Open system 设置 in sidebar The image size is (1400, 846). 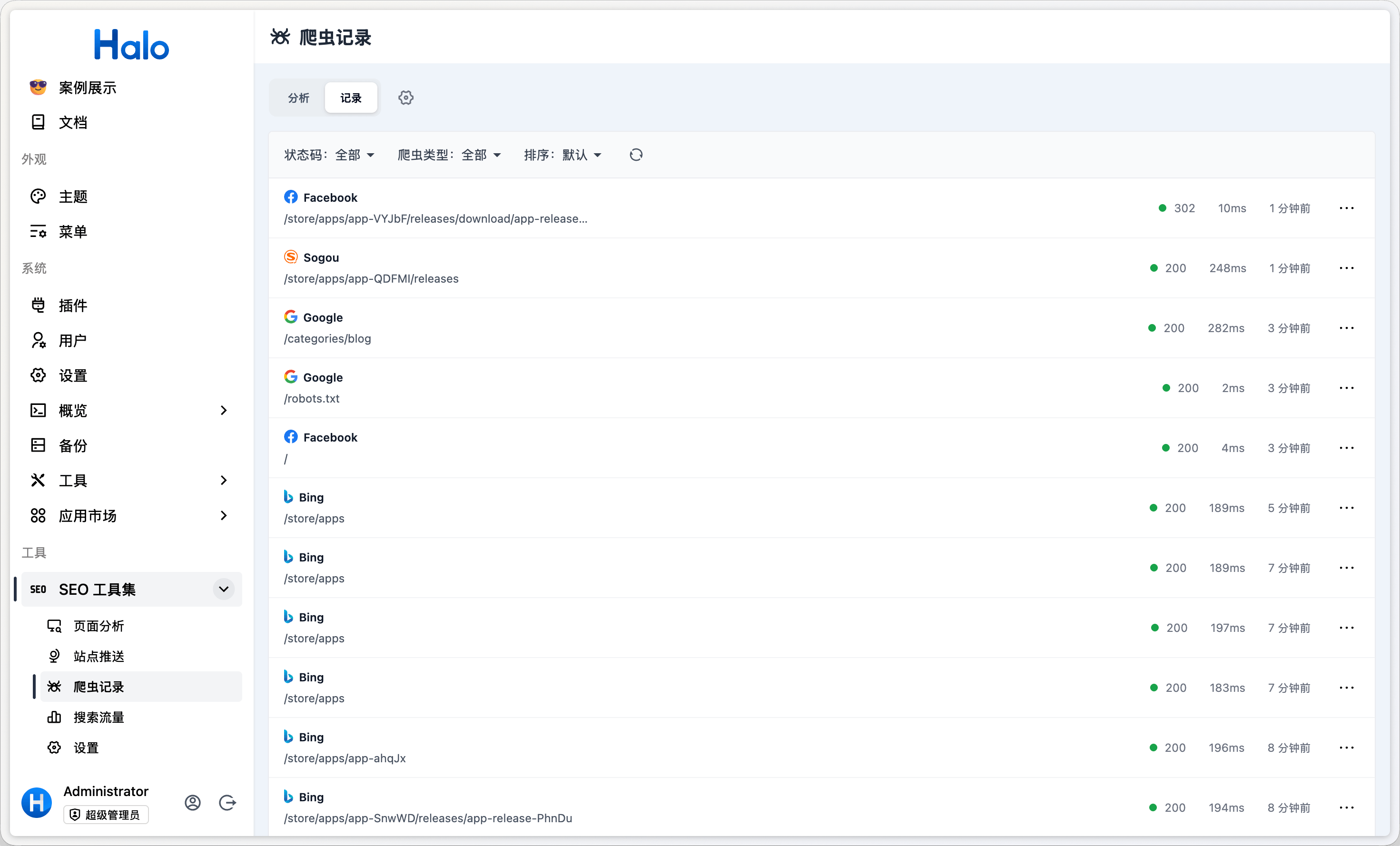pos(132,375)
